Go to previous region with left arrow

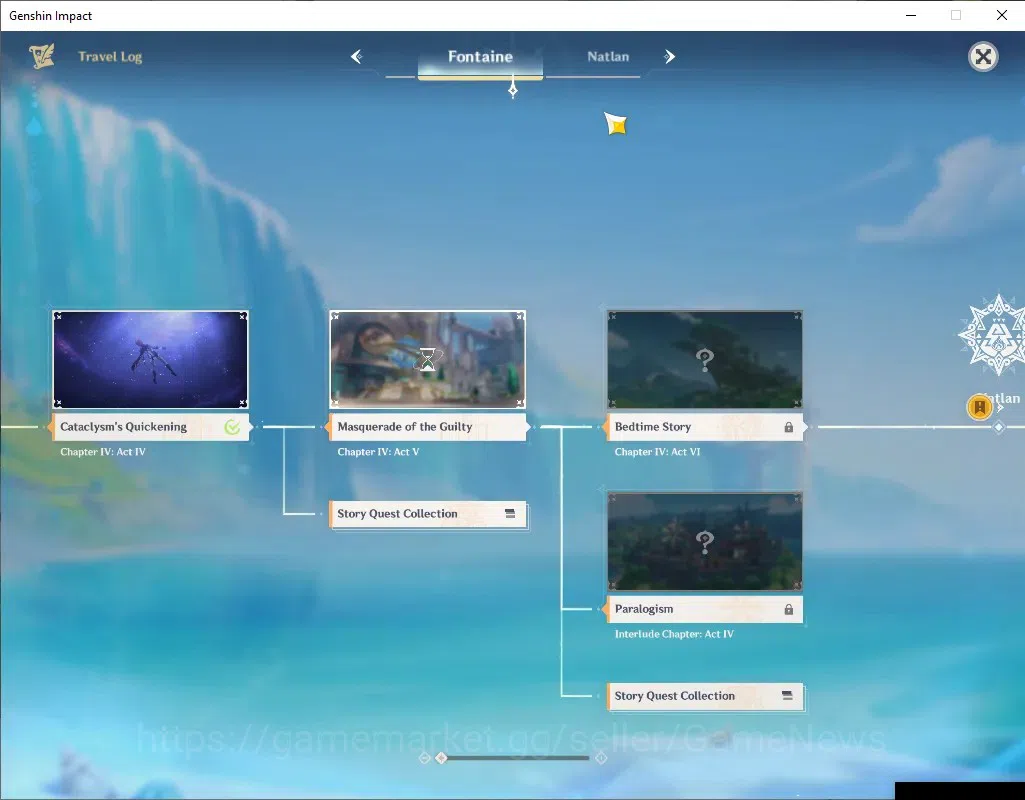[356, 57]
